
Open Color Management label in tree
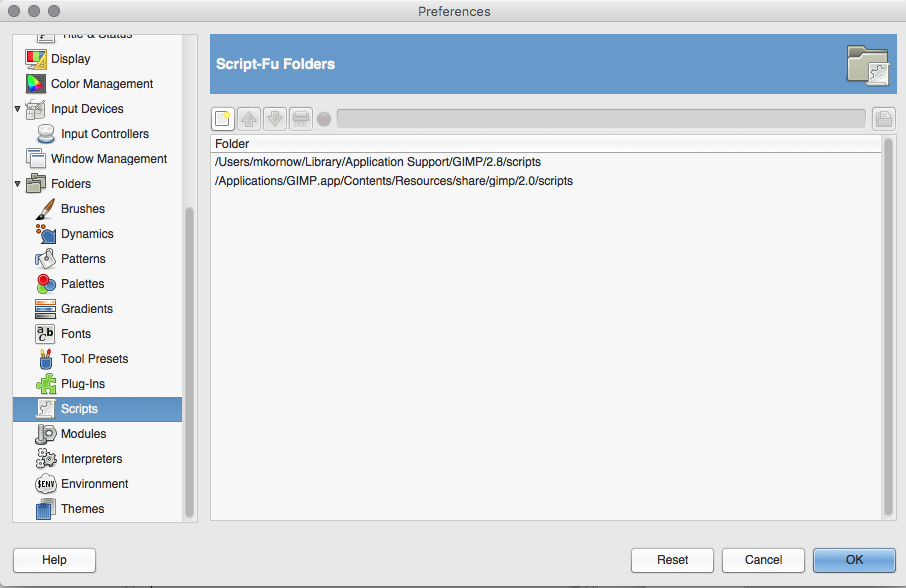click(x=102, y=84)
